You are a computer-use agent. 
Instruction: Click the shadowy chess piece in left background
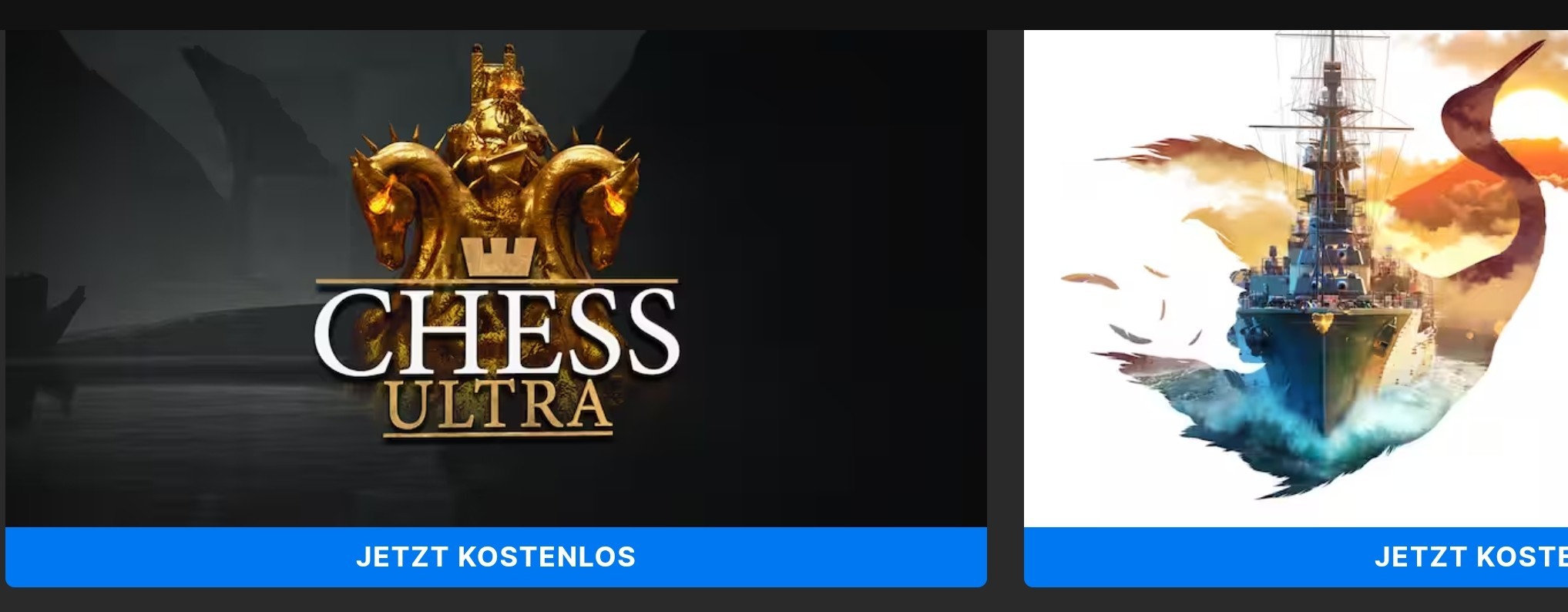[46, 324]
